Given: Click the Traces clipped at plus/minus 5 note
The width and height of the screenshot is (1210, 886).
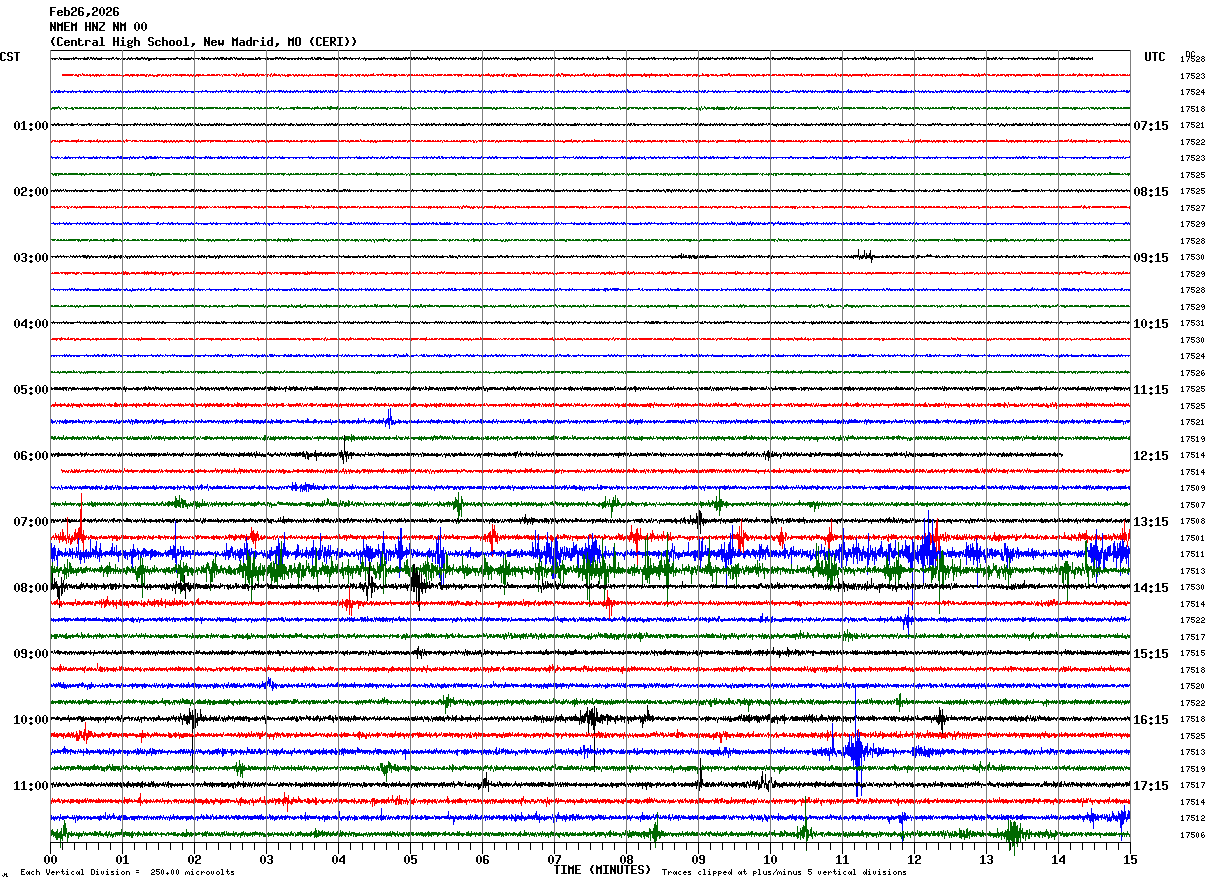Looking at the screenshot, I should coord(784,873).
